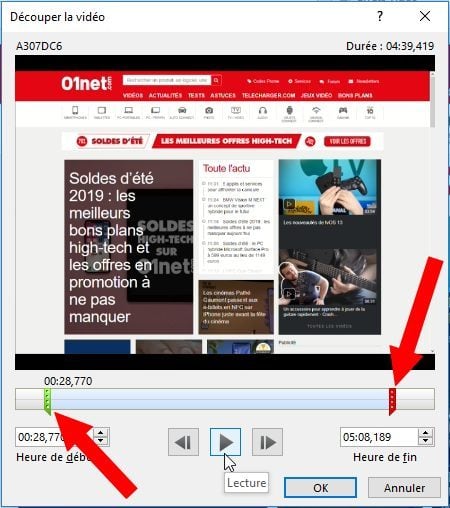Click the video name A307DC6

coord(39,46)
